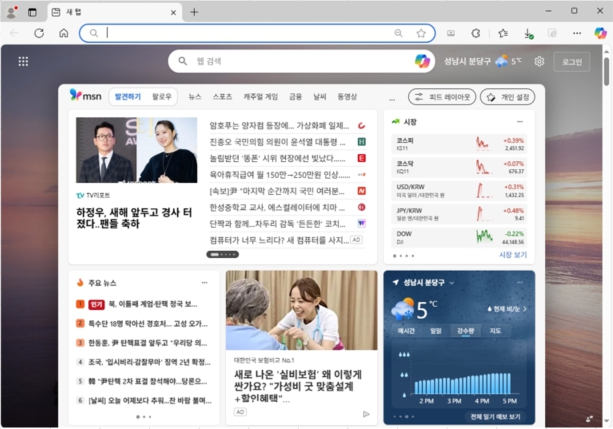Screen dimensions: 613x429
Task: Open the 캐주얼 게임 menu item
Action: [x=260, y=97]
